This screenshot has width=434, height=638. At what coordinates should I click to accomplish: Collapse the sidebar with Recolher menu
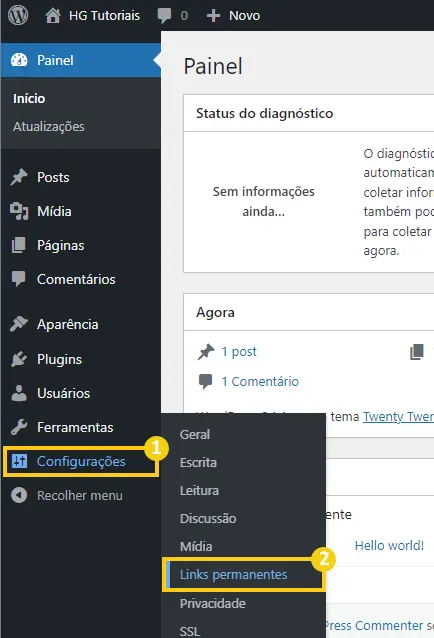click(x=68, y=496)
